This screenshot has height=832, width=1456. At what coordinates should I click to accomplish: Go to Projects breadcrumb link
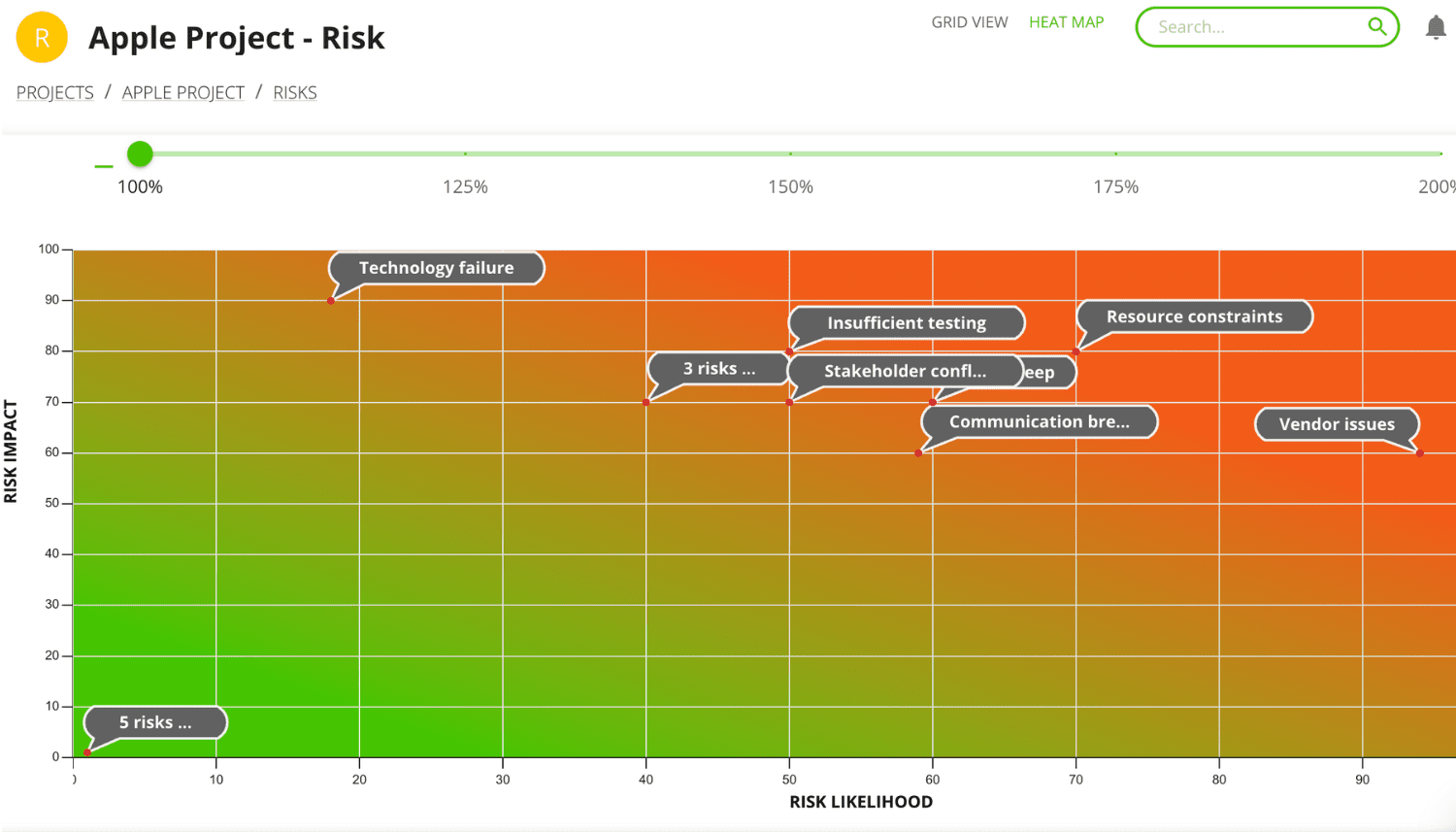[55, 93]
